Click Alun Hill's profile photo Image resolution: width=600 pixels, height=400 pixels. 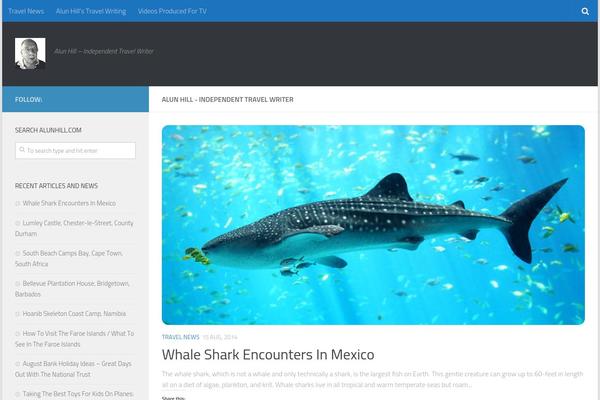pos(30,54)
